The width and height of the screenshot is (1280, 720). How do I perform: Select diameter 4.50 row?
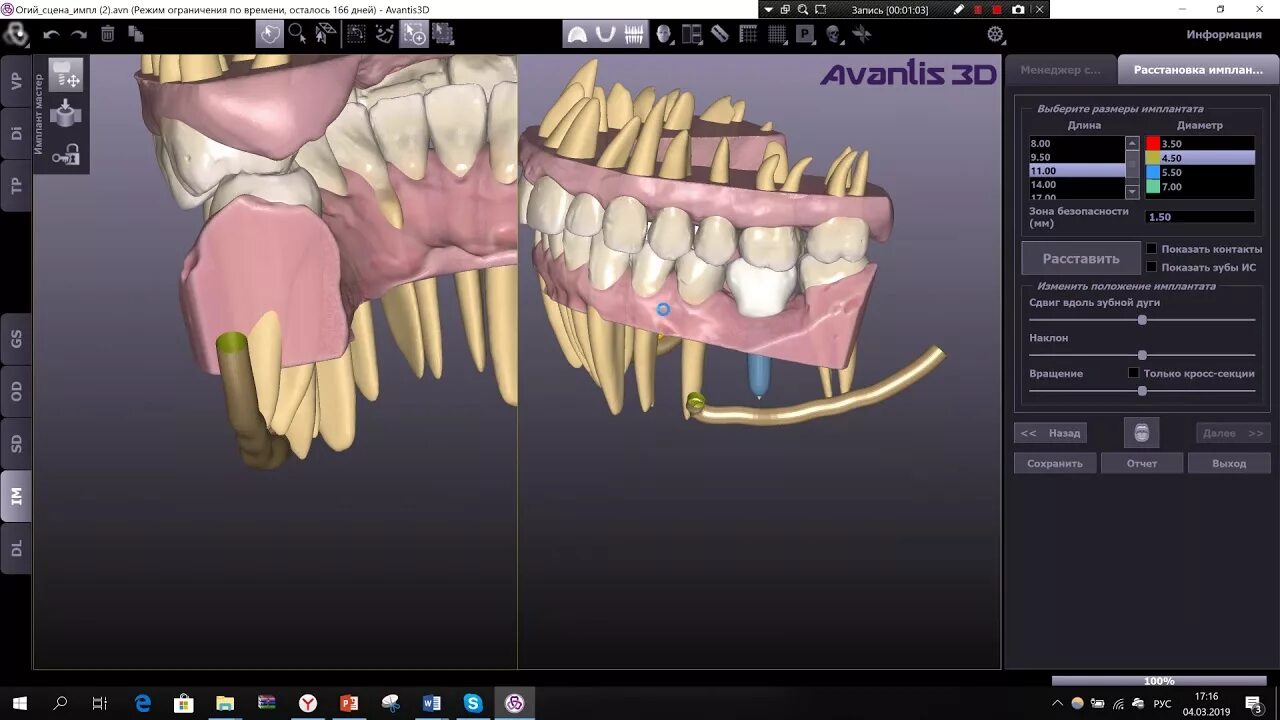(1200, 158)
